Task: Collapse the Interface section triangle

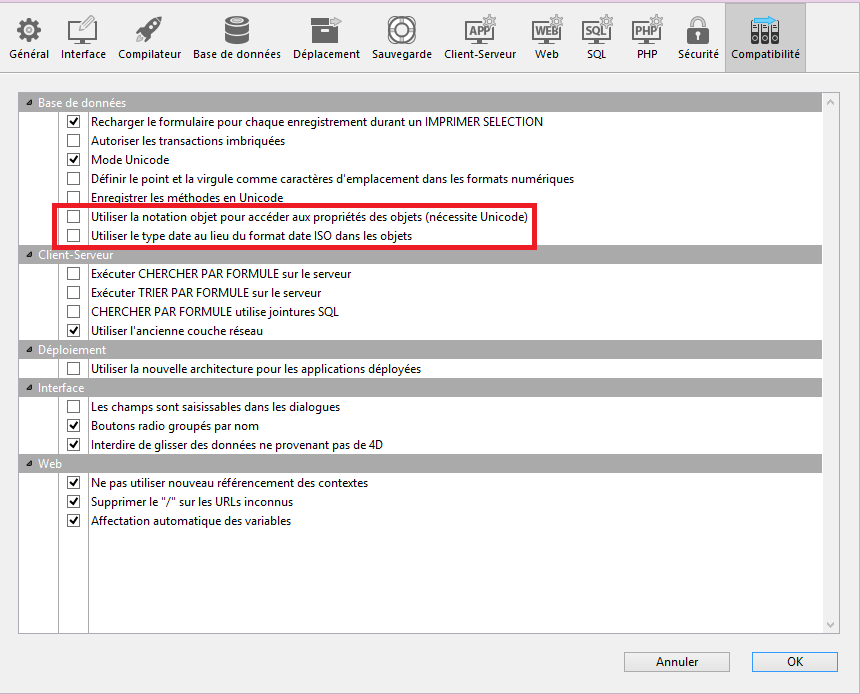Action: (x=30, y=388)
